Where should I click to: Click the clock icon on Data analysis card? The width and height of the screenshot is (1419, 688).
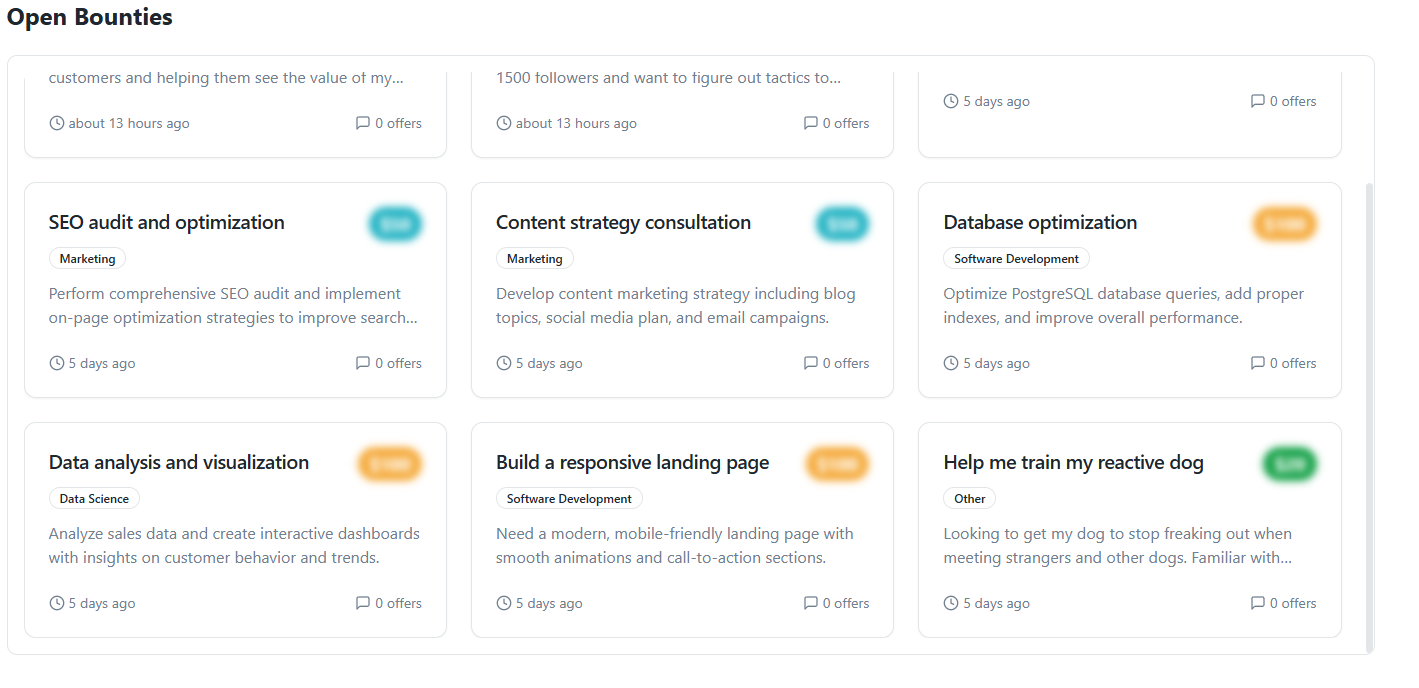(x=56, y=602)
